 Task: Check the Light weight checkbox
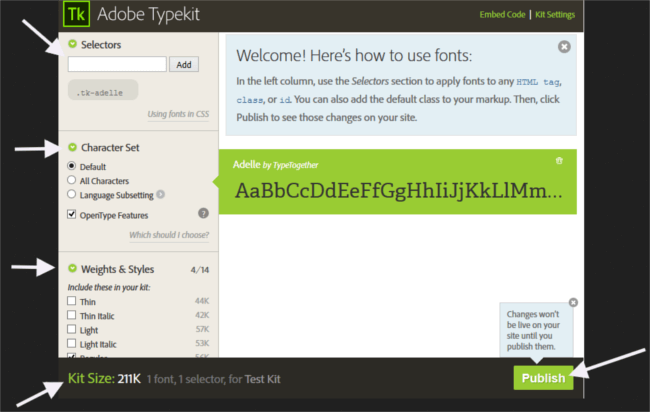pos(71,329)
